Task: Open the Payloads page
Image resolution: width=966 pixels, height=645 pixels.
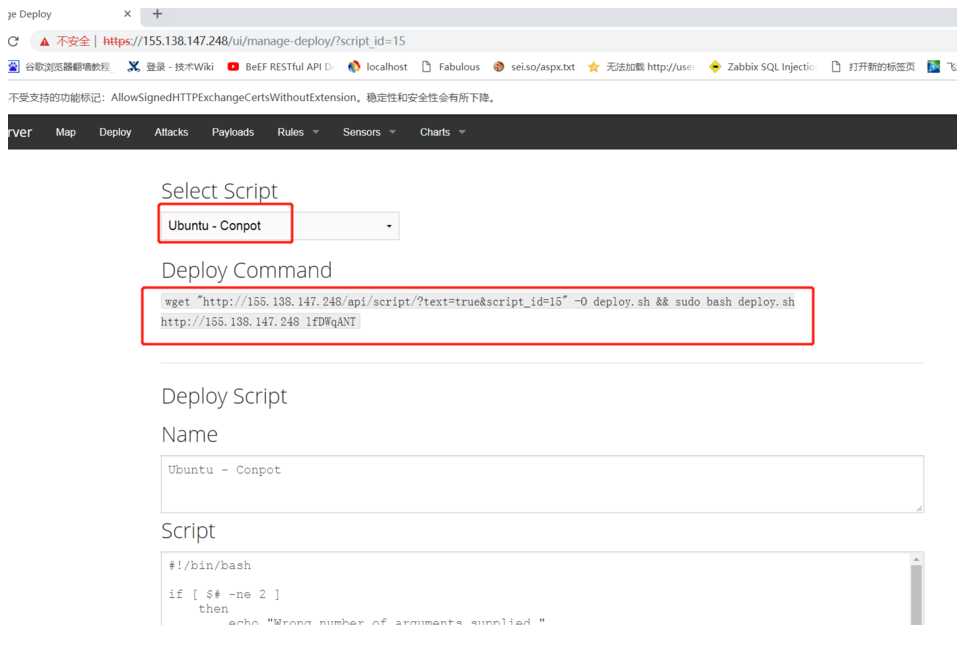Action: 233,132
